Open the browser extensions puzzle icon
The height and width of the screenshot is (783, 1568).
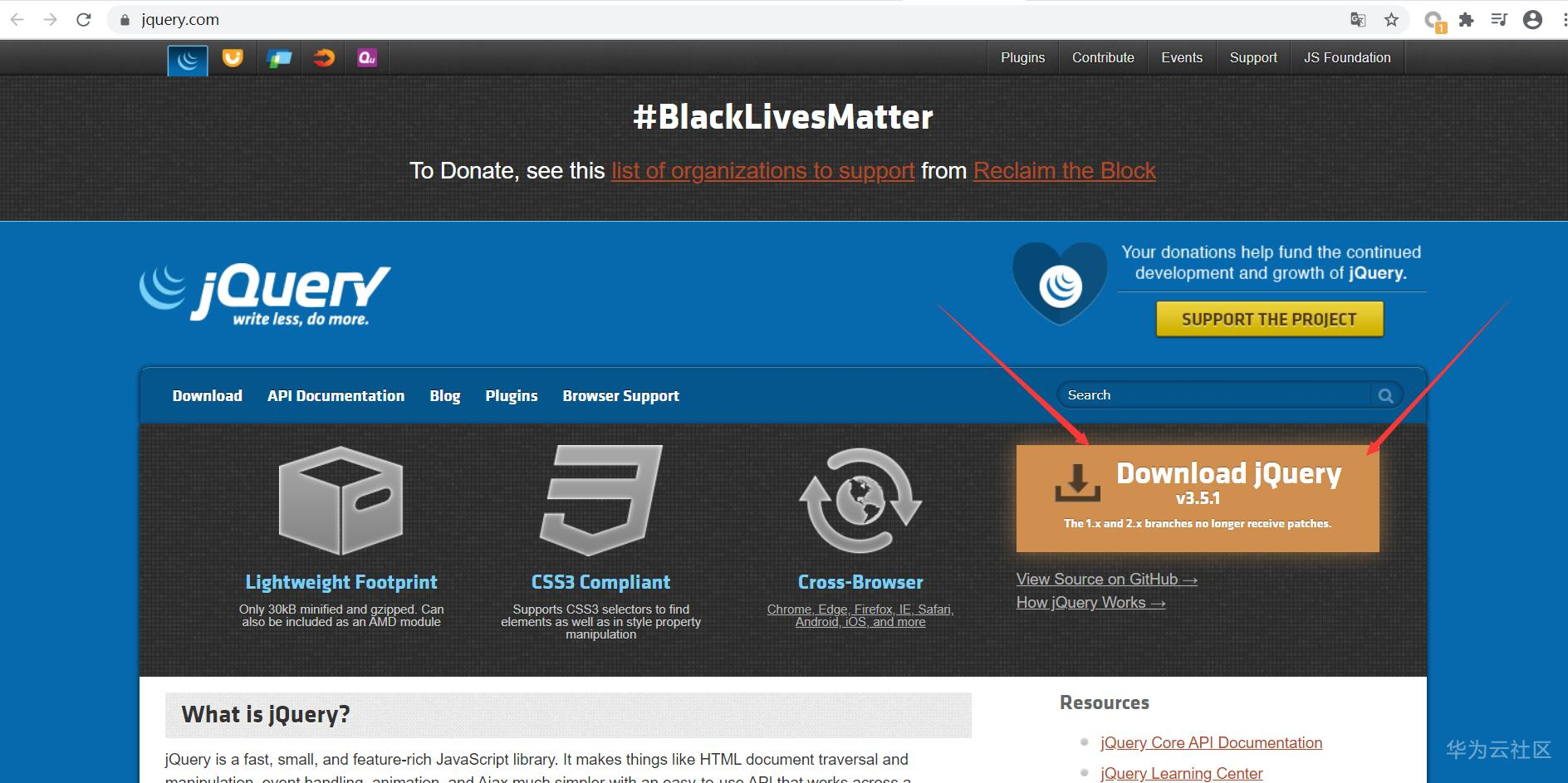pyautogui.click(x=1467, y=20)
